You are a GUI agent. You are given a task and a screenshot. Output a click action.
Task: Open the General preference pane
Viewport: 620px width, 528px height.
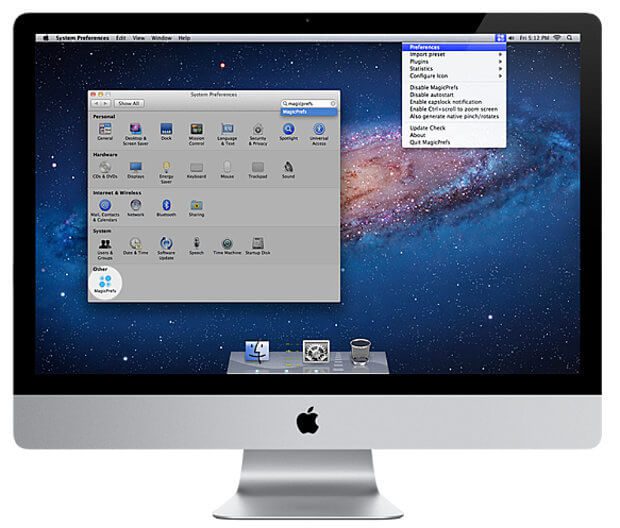105,132
